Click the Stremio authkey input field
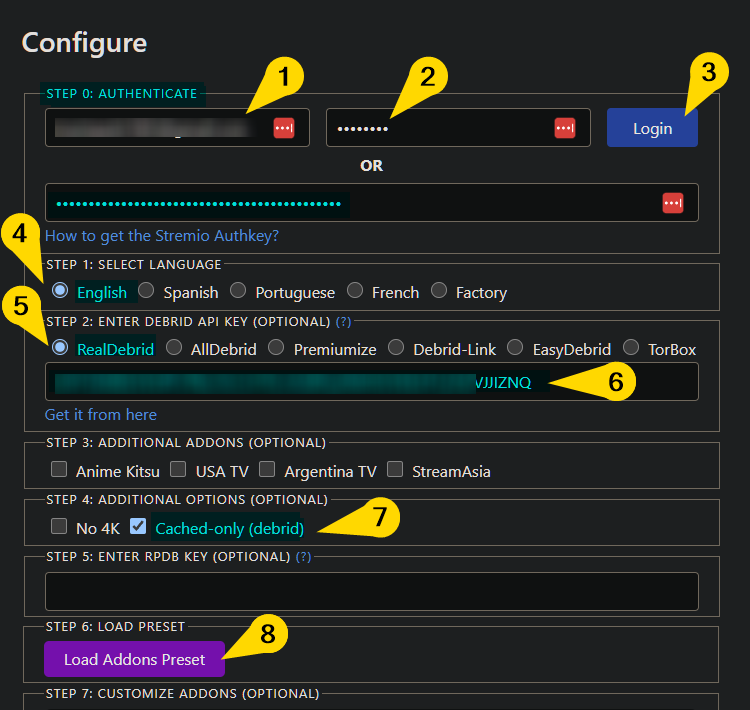Viewport: 750px width, 710px height. 372,203
